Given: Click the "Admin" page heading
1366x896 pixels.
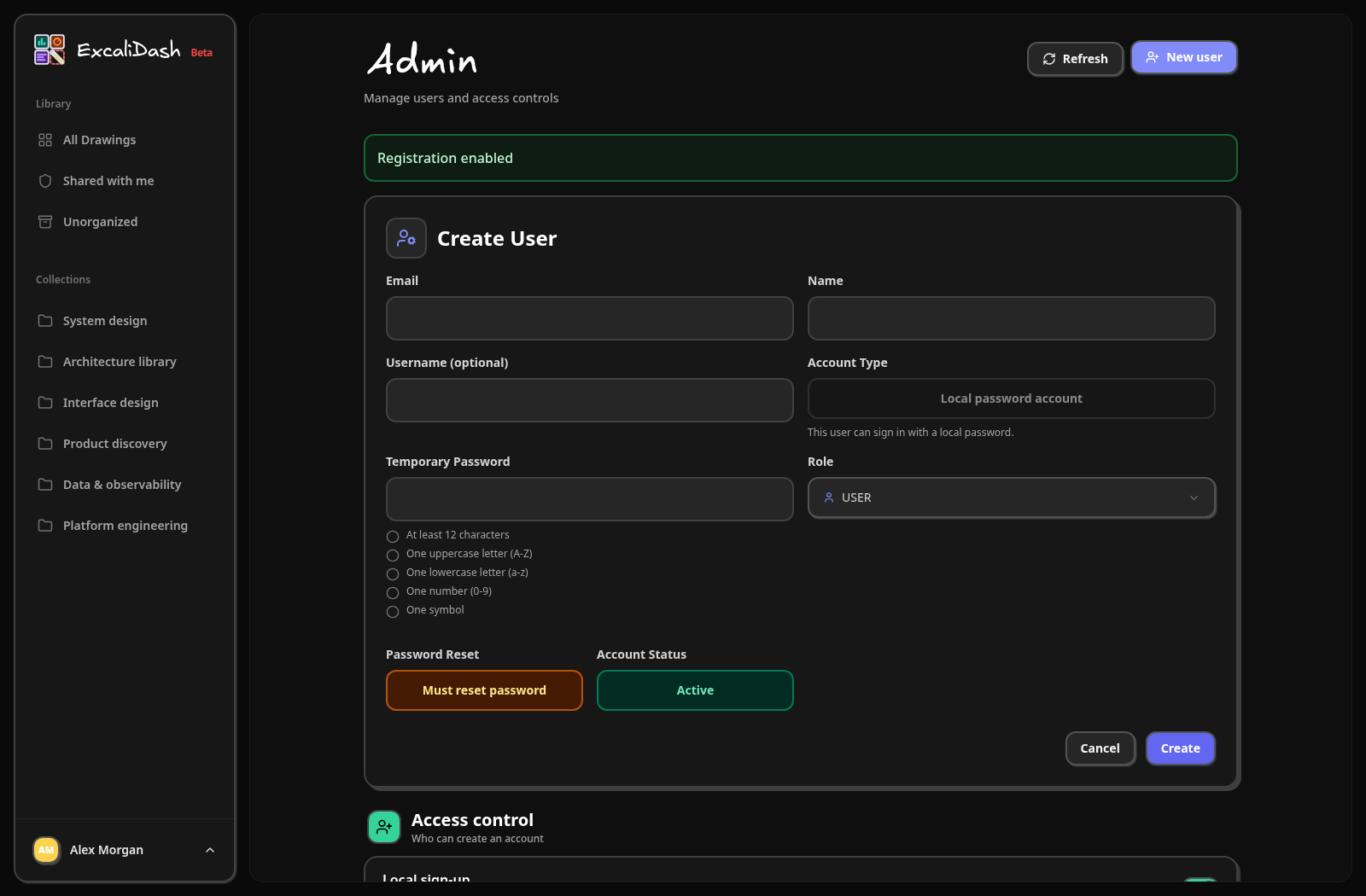Looking at the screenshot, I should tap(422, 60).
